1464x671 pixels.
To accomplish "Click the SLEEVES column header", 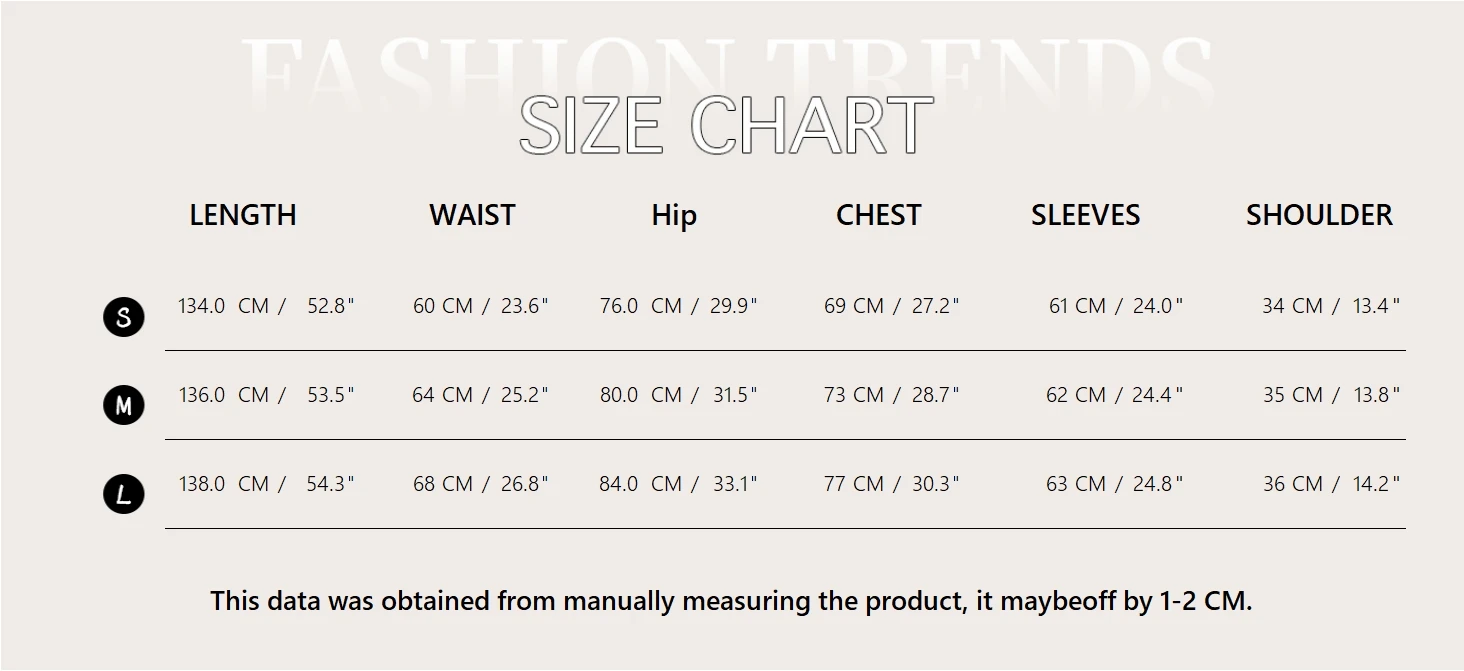I will pyautogui.click(x=1085, y=215).
